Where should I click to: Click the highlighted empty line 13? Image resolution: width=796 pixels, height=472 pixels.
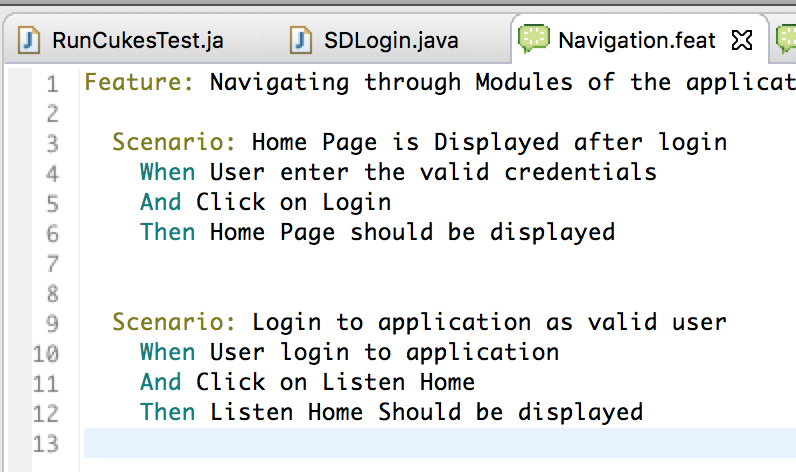point(440,443)
